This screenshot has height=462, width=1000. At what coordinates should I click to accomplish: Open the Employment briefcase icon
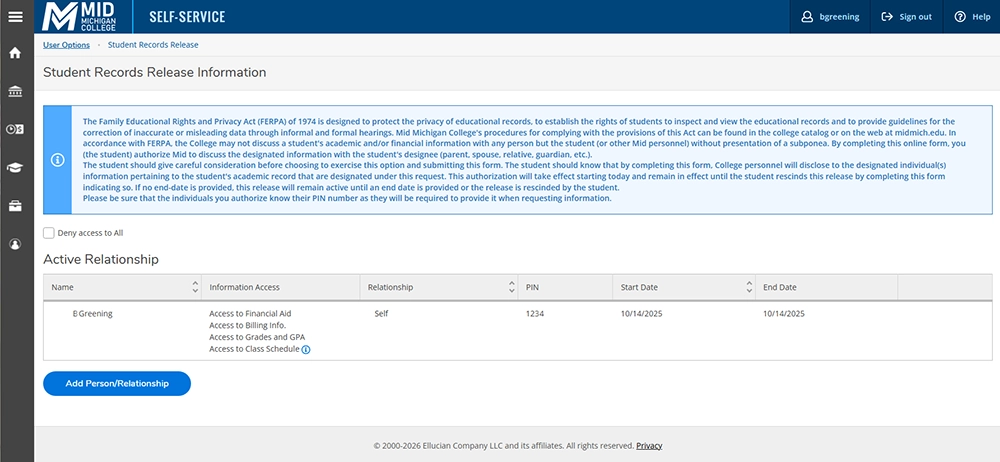point(15,205)
